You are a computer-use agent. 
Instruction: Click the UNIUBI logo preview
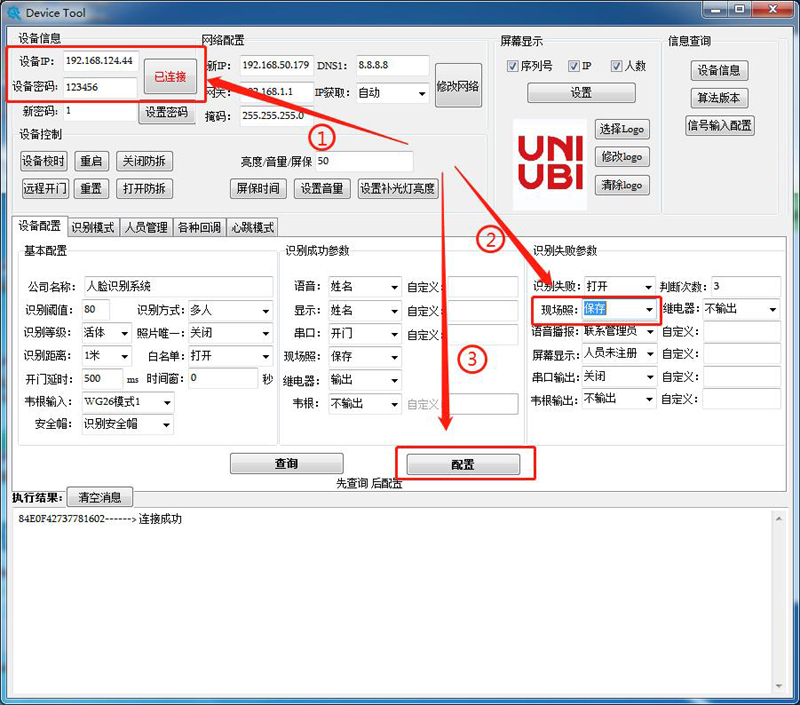click(549, 164)
